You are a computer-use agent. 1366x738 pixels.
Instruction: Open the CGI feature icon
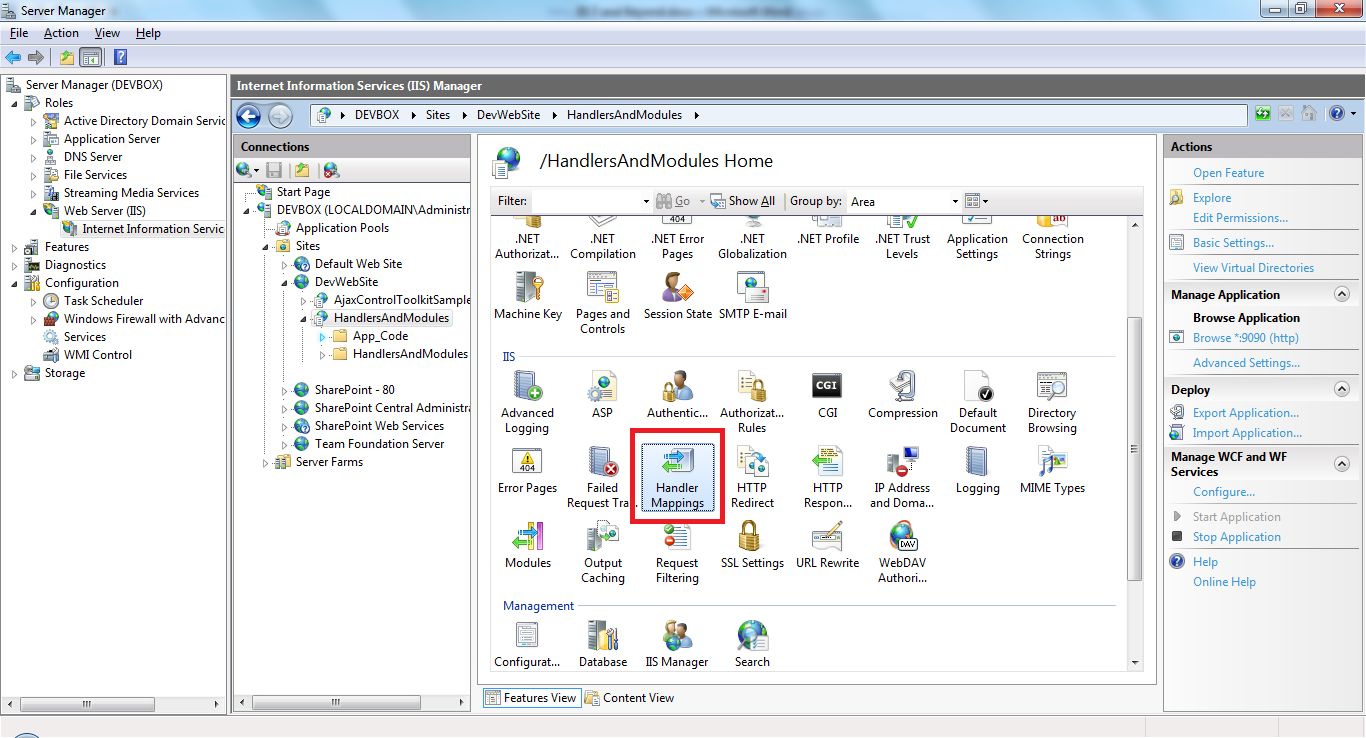(x=827, y=395)
